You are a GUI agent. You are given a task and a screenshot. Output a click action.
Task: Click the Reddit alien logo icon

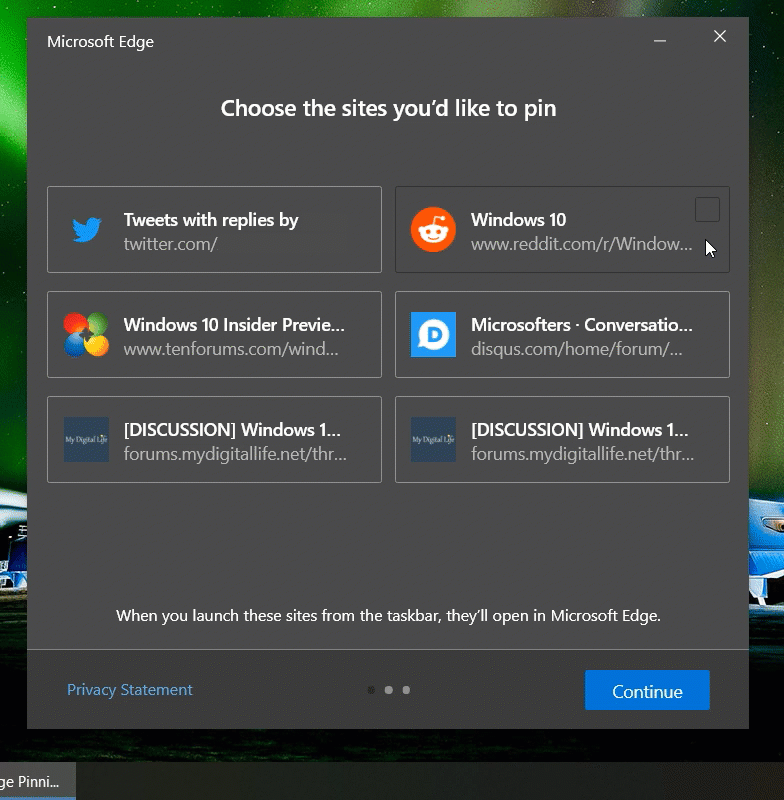[433, 230]
